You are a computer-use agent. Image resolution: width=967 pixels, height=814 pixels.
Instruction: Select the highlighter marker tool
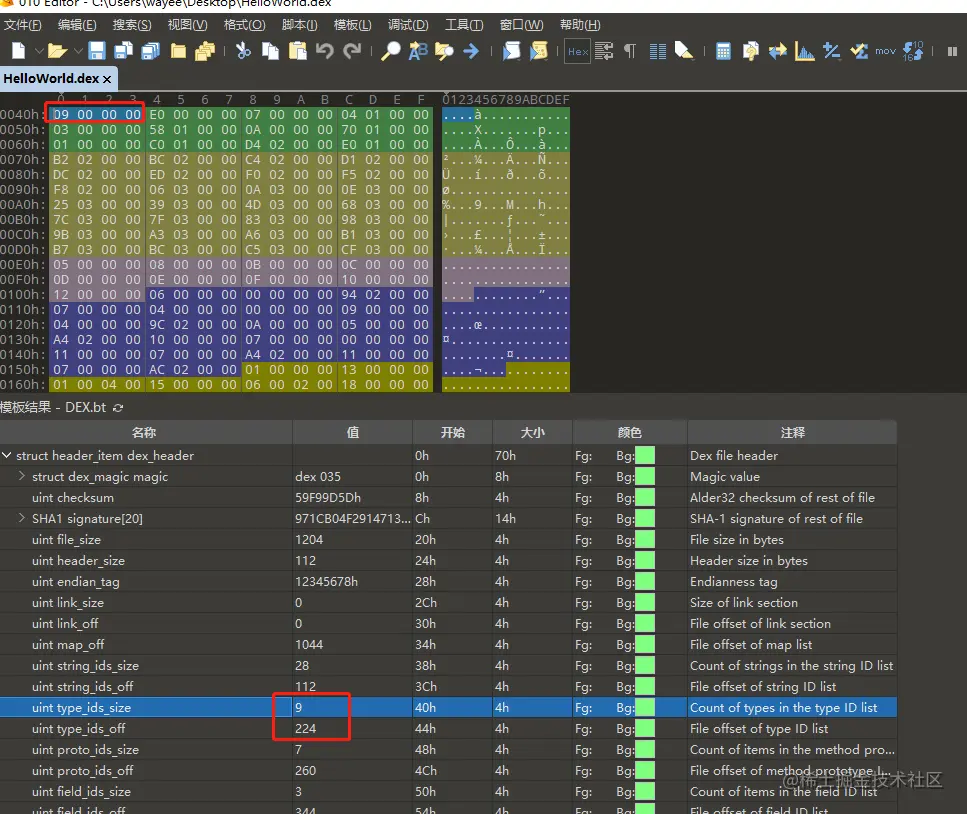[x=684, y=51]
